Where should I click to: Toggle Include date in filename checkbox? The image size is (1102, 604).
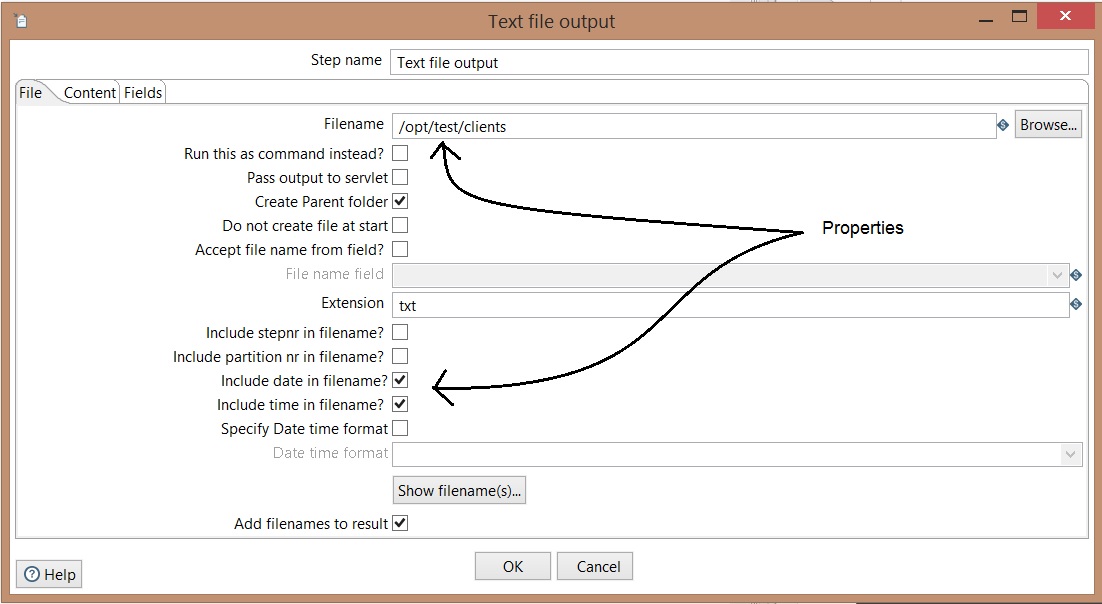[x=400, y=381]
